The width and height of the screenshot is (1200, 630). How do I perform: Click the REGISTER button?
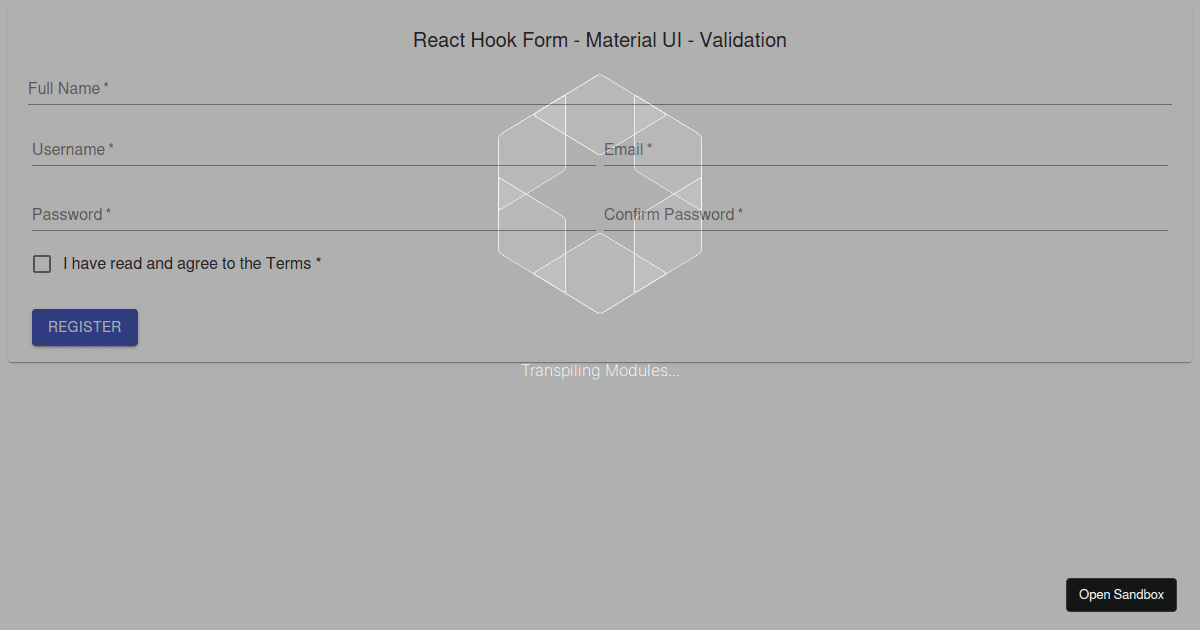click(x=84, y=327)
